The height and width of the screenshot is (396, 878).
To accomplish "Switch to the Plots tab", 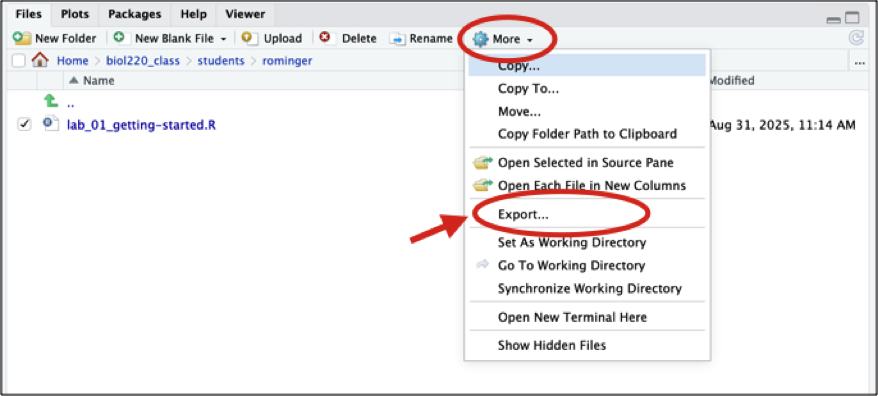I will [x=76, y=15].
